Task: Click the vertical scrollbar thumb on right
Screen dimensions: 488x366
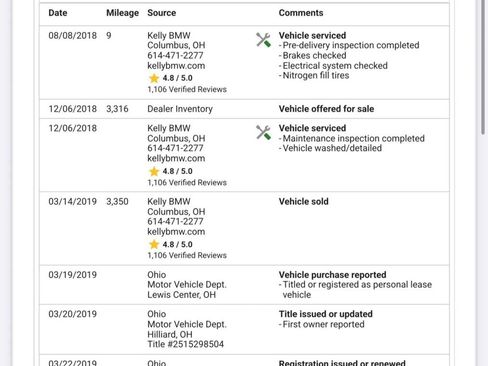Action: pyautogui.click(x=483, y=67)
